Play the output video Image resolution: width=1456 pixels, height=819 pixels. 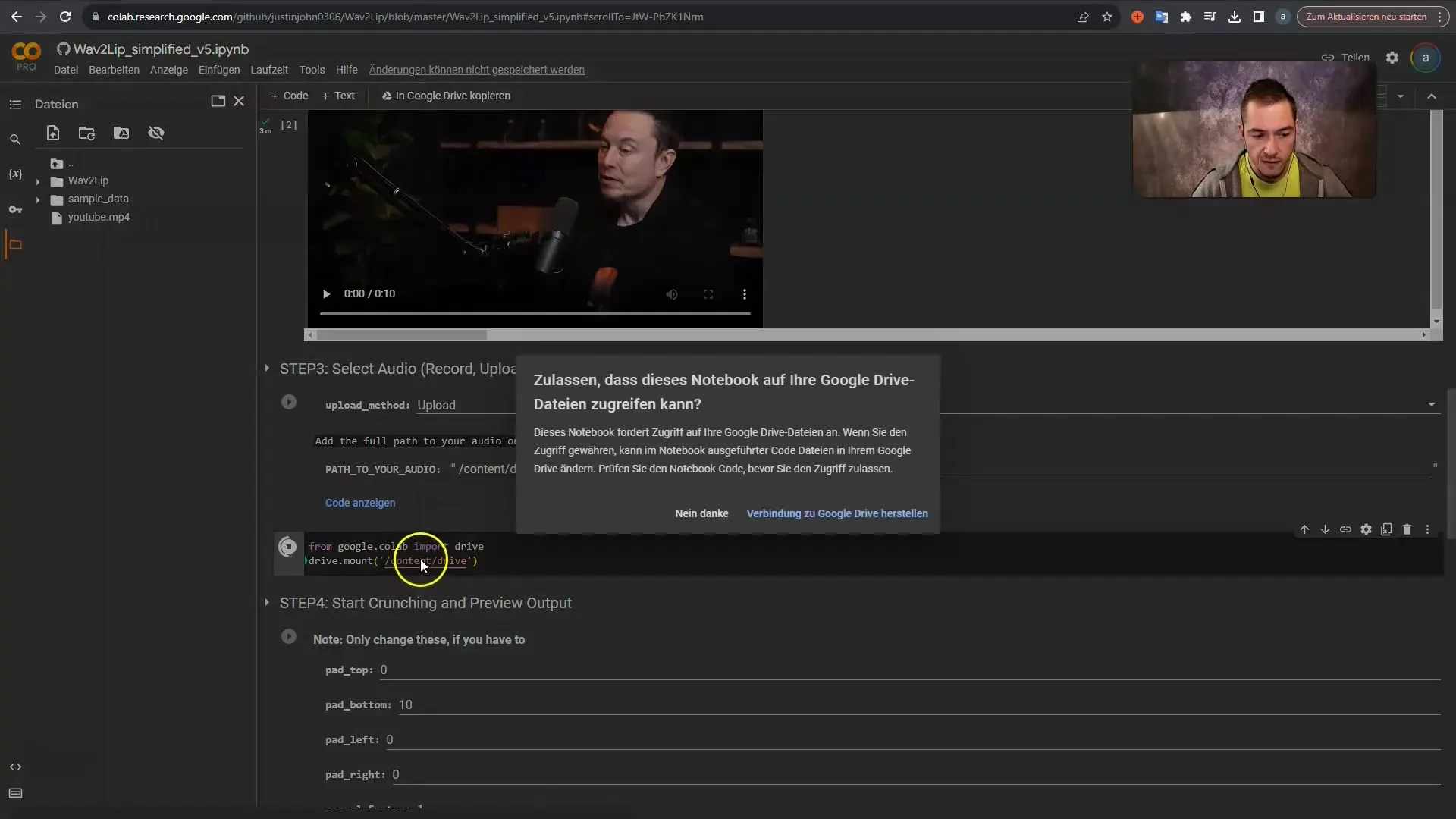coord(326,294)
